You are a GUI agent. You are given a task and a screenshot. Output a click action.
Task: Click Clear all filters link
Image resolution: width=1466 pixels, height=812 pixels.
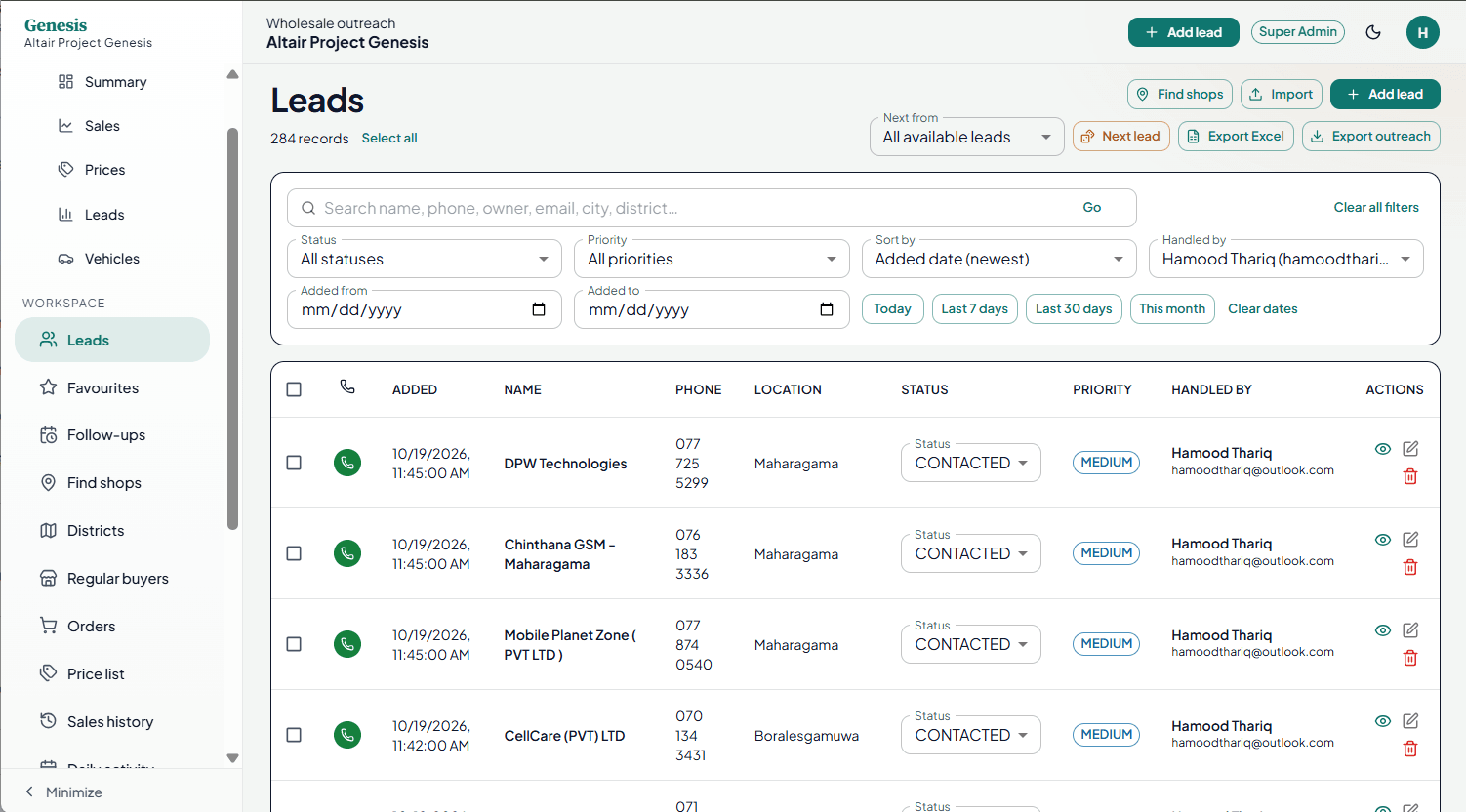[1376, 208]
